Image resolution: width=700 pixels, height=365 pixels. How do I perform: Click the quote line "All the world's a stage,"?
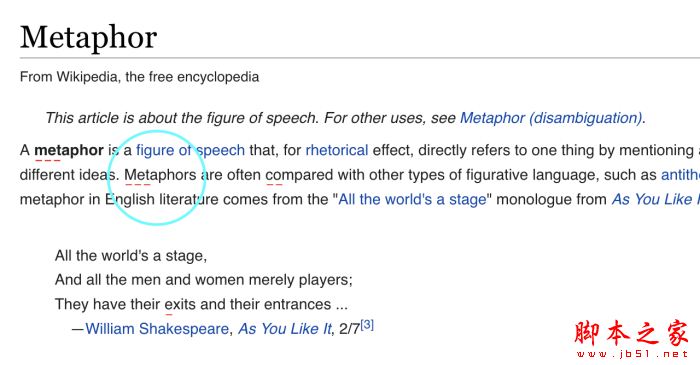131,256
